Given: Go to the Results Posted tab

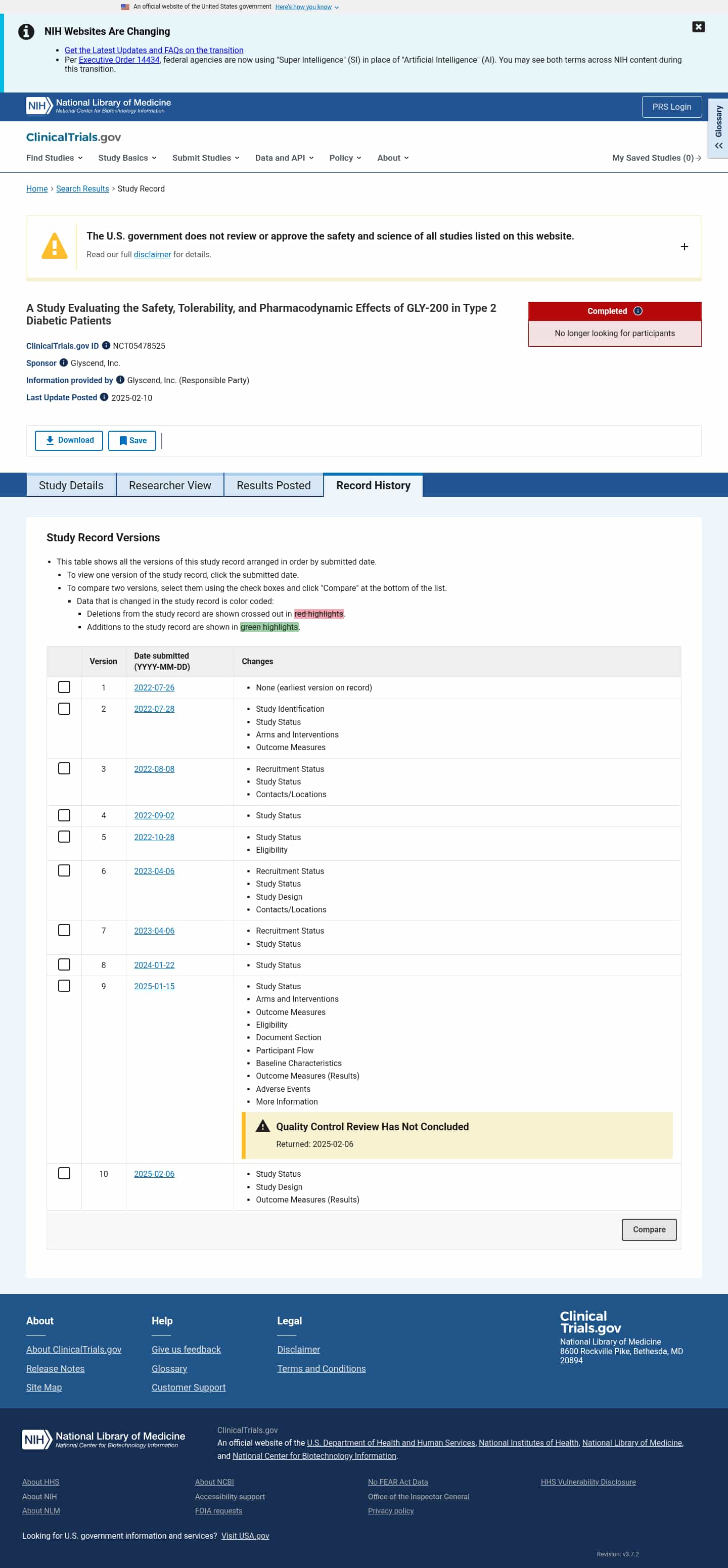Looking at the screenshot, I should [x=274, y=485].
